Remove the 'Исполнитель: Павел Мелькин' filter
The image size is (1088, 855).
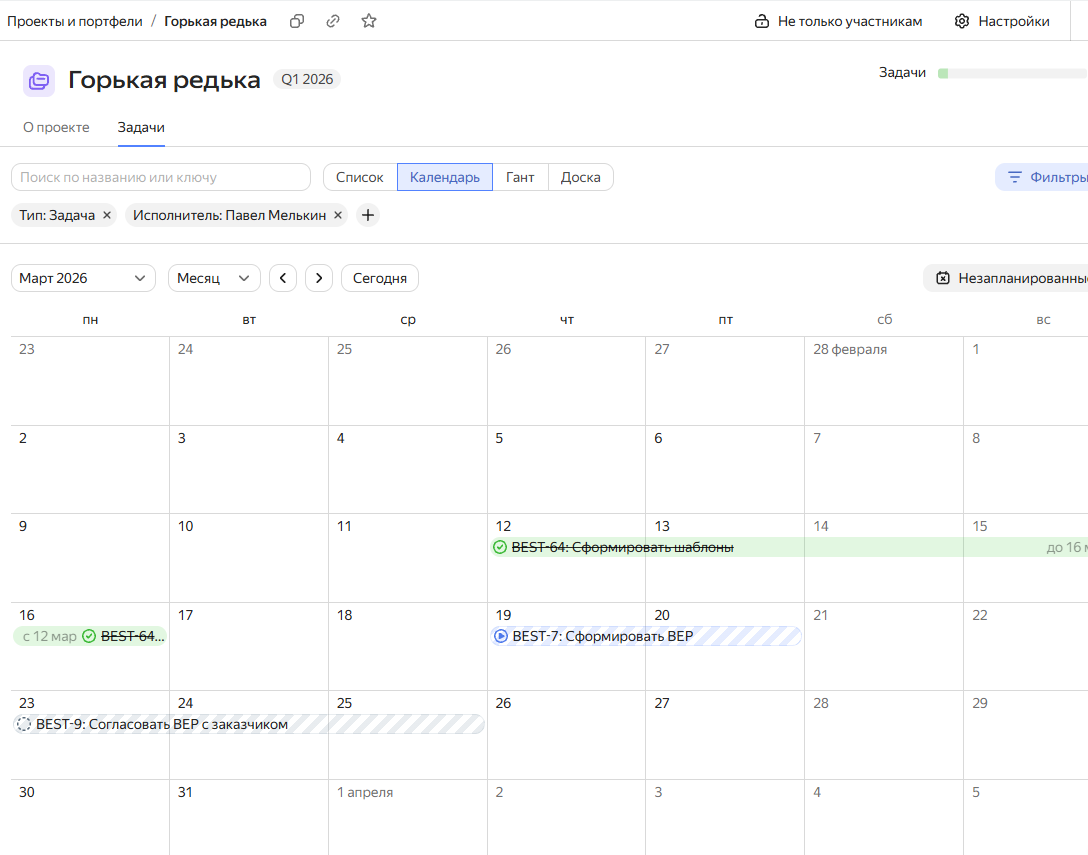pos(338,215)
